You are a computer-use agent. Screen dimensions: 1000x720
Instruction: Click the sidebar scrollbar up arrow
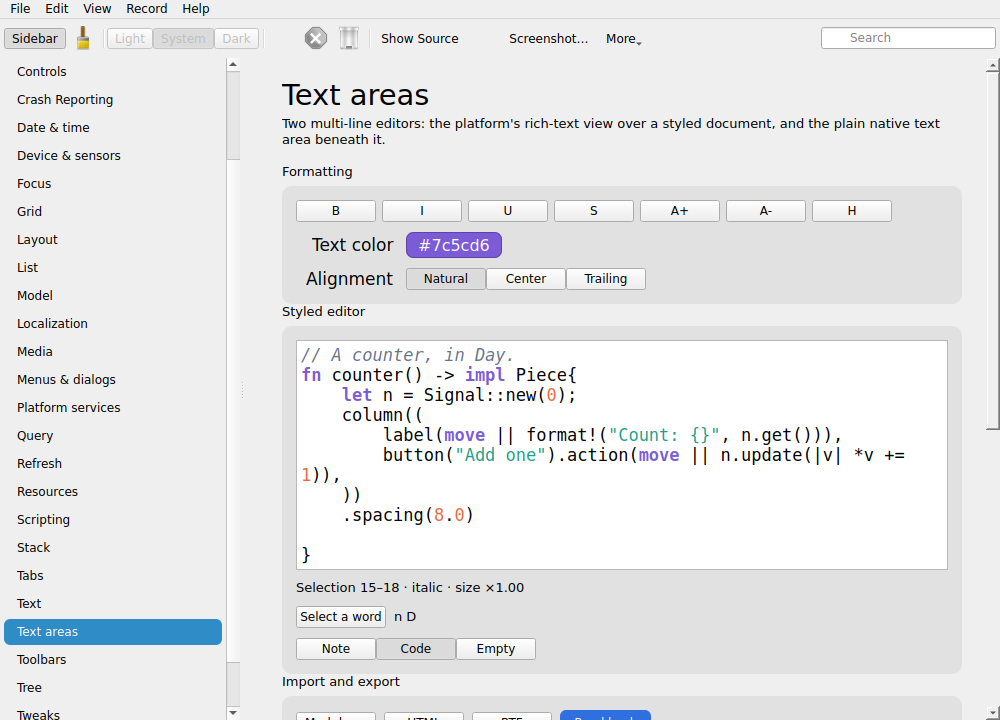(x=233, y=64)
